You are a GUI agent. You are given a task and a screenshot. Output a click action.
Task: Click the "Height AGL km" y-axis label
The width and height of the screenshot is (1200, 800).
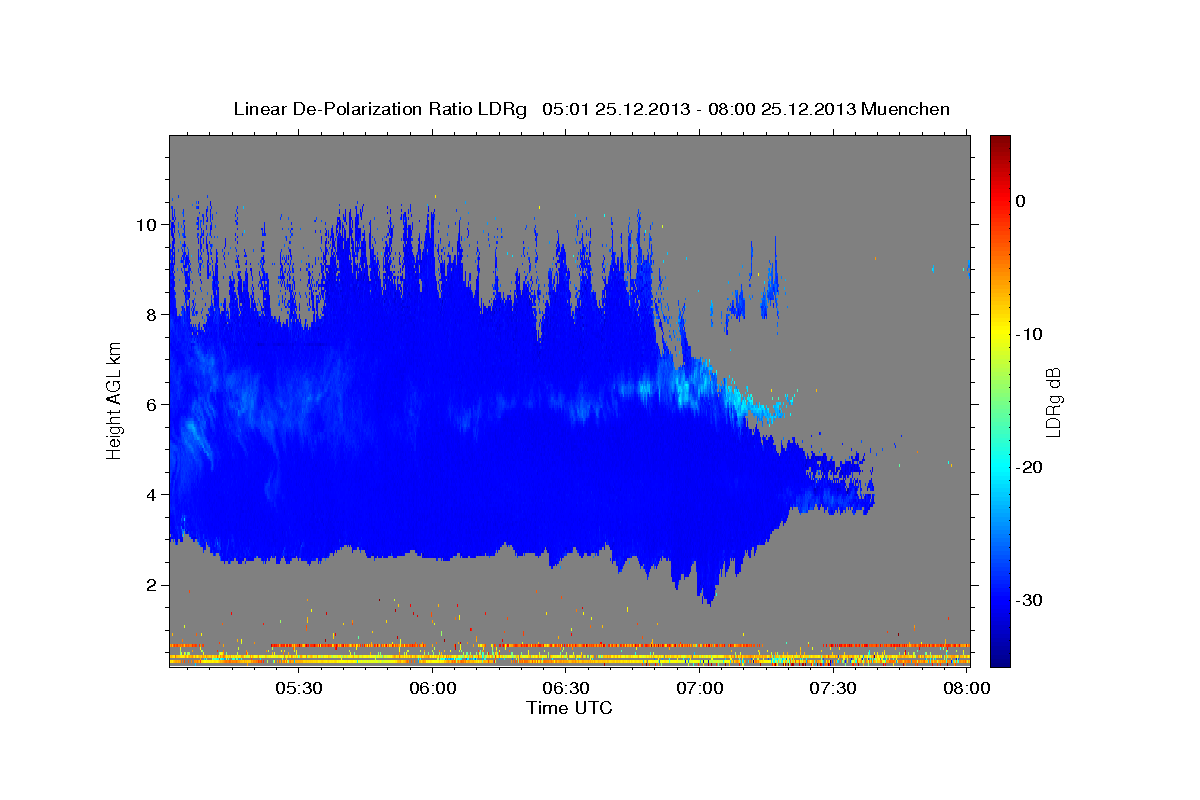click(114, 400)
